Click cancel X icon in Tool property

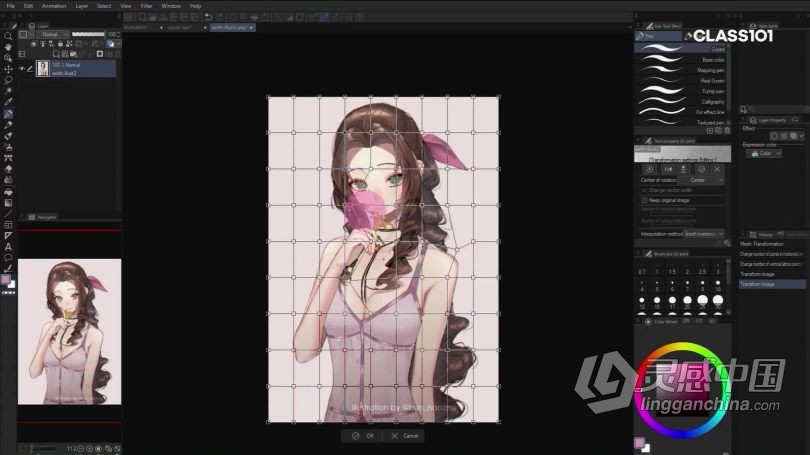[x=716, y=169]
